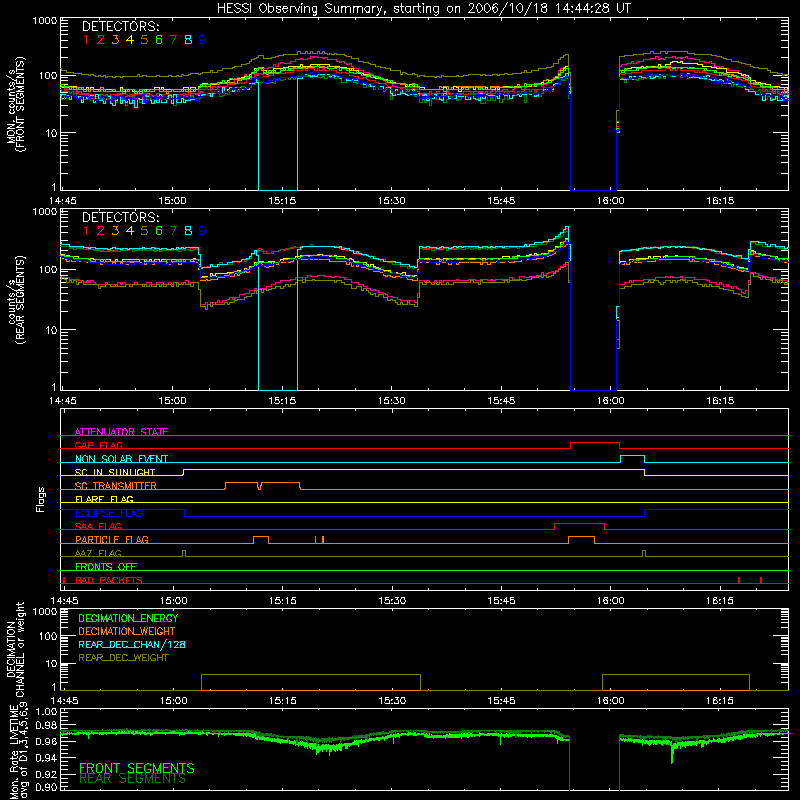Click the HESSI Observing Summary title text

pyautogui.click(x=424, y=9)
